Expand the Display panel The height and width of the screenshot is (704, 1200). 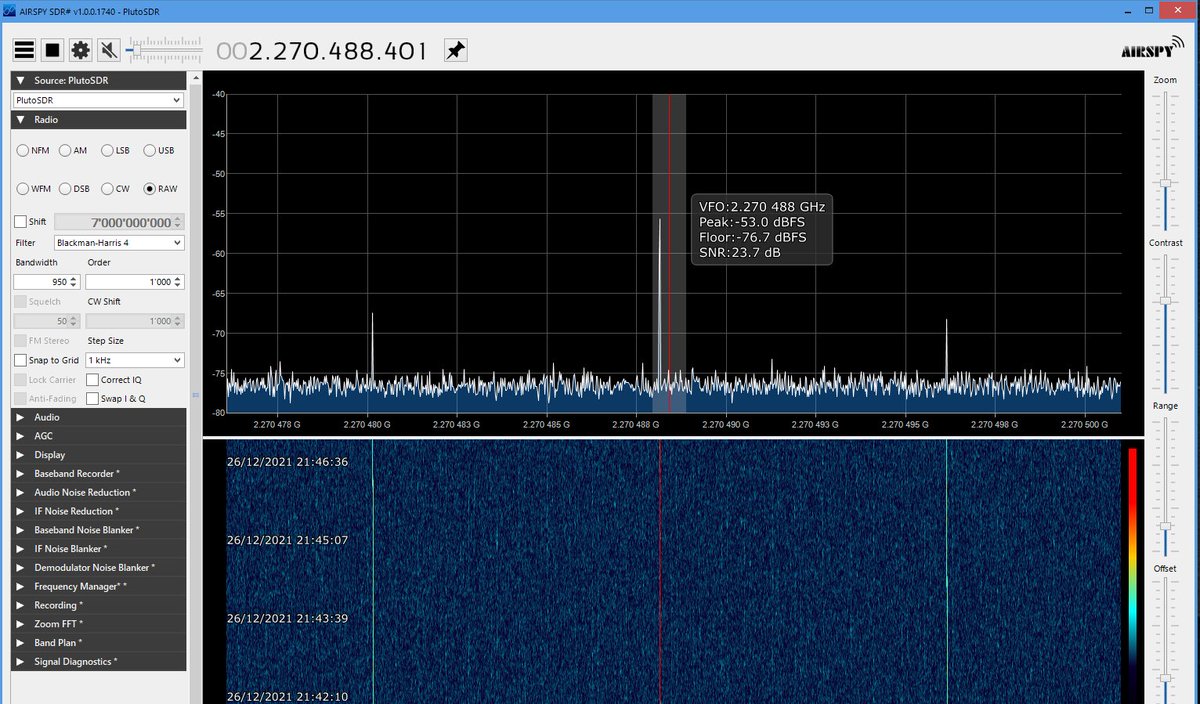(98, 455)
